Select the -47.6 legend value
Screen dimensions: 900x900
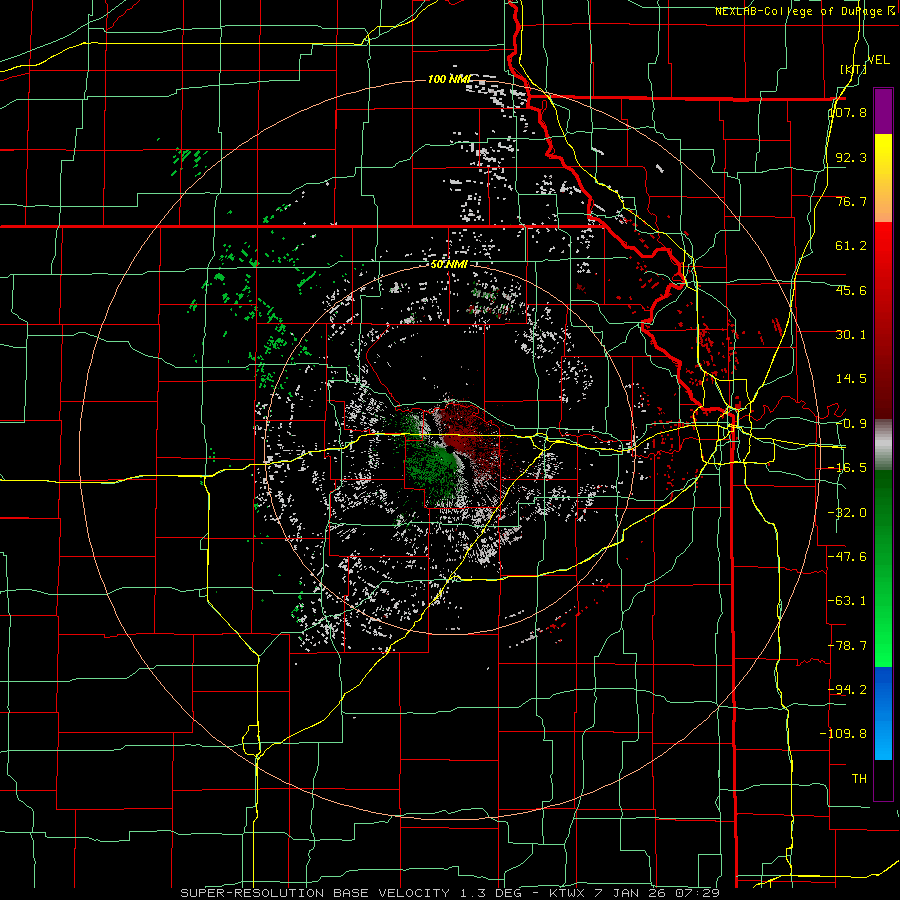(847, 557)
